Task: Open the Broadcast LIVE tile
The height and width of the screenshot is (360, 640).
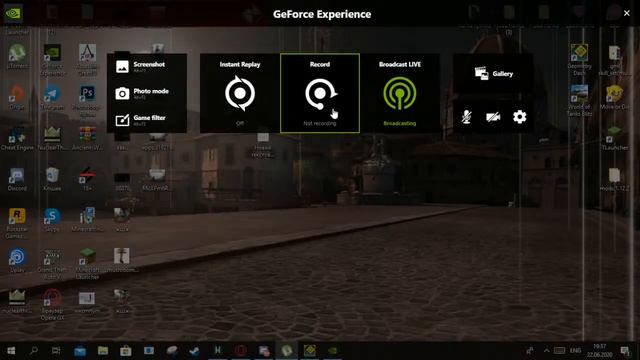Action: click(x=400, y=93)
